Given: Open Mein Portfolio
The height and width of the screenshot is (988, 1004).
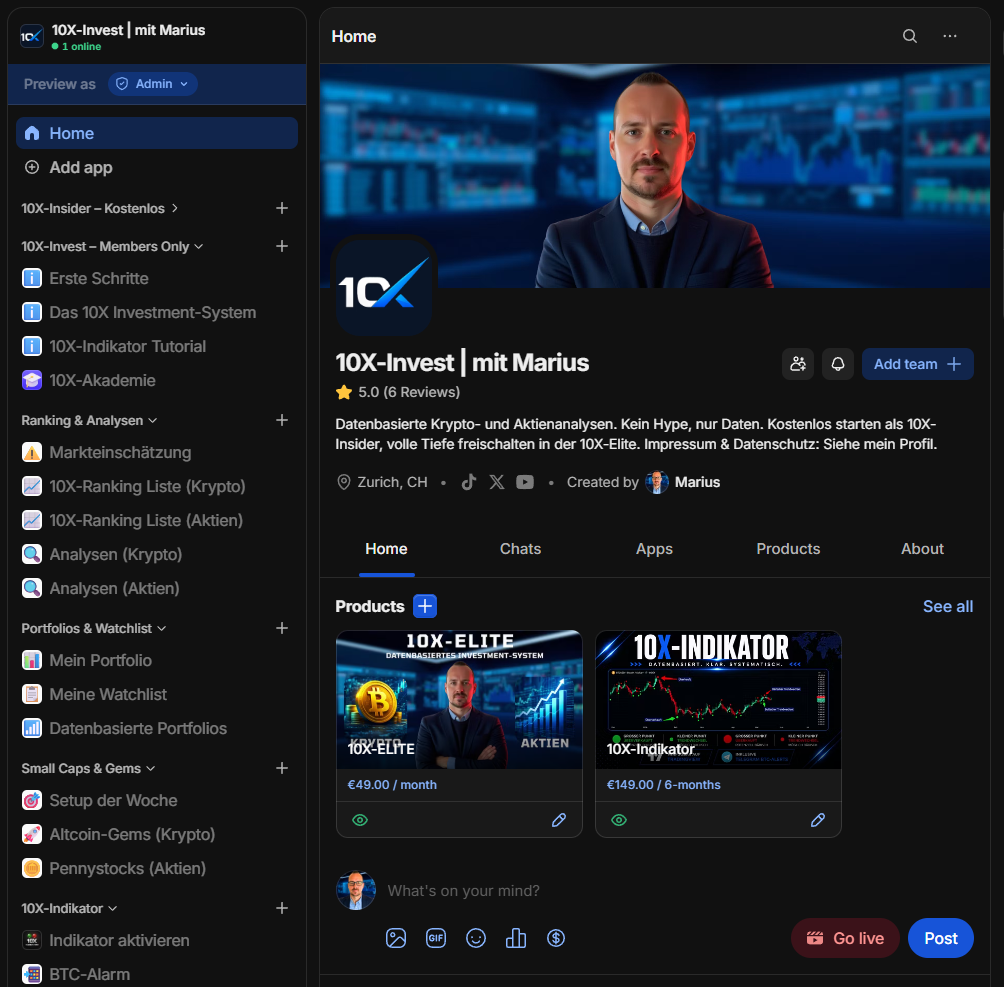Looking at the screenshot, I should [x=157, y=660].
